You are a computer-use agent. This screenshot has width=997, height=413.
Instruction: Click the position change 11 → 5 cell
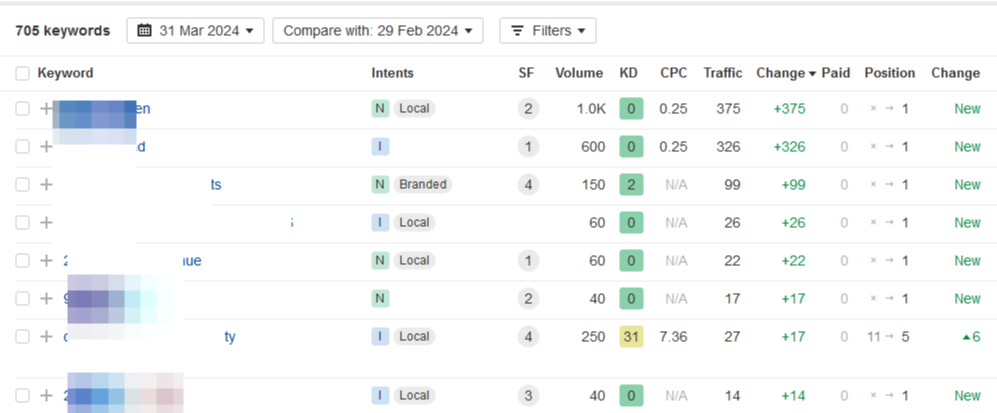[888, 337]
